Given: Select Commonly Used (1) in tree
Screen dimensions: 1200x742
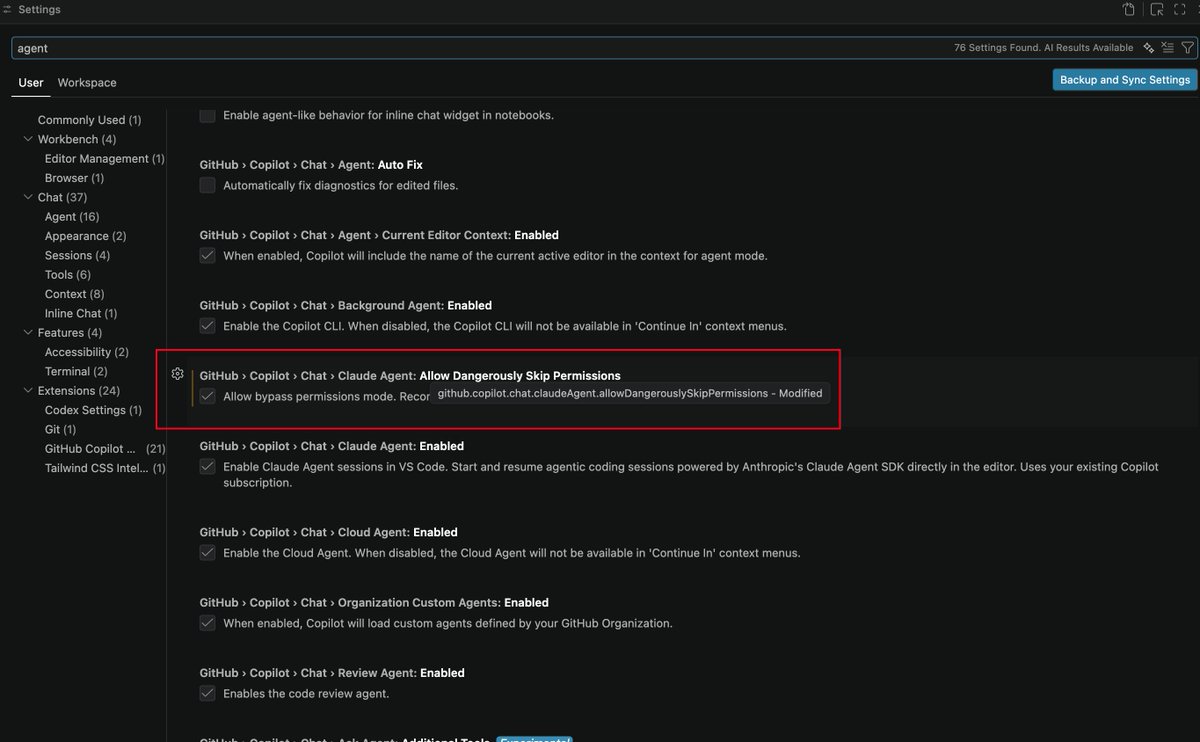Looking at the screenshot, I should click(89, 120).
